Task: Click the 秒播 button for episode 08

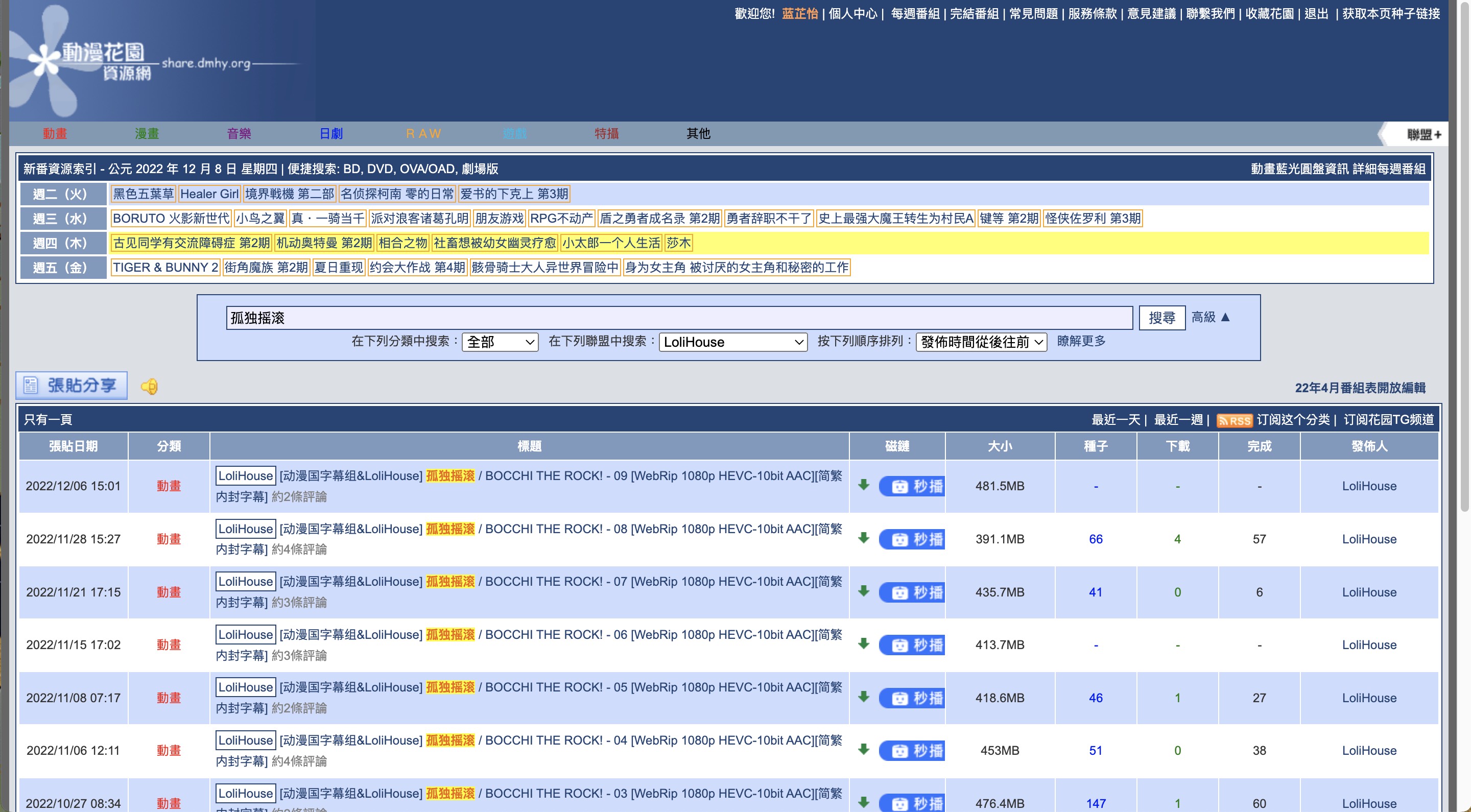Action: tap(912, 539)
